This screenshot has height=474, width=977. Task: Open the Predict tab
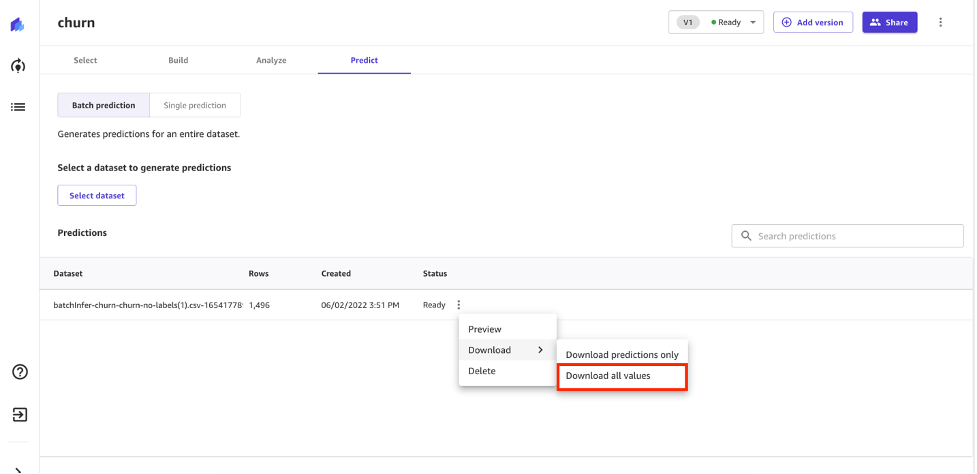click(364, 60)
